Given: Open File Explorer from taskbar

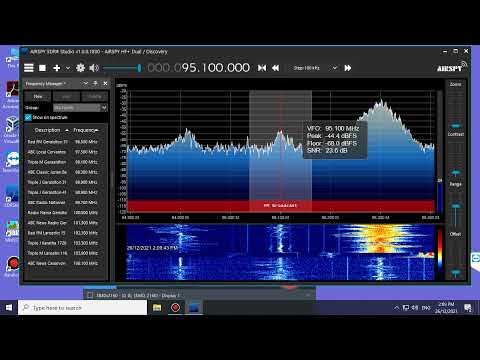Looking at the screenshot, I should [x=157, y=308].
